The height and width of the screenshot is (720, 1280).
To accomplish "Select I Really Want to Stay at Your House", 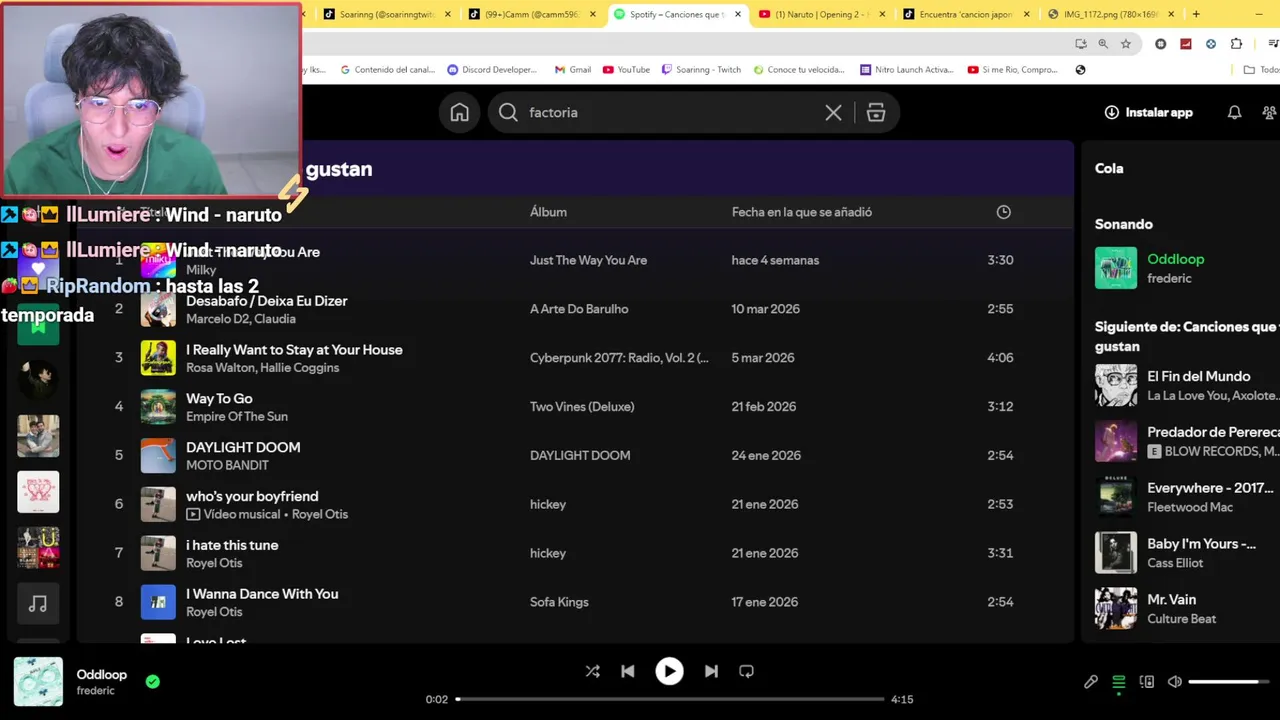I will 294,350.
